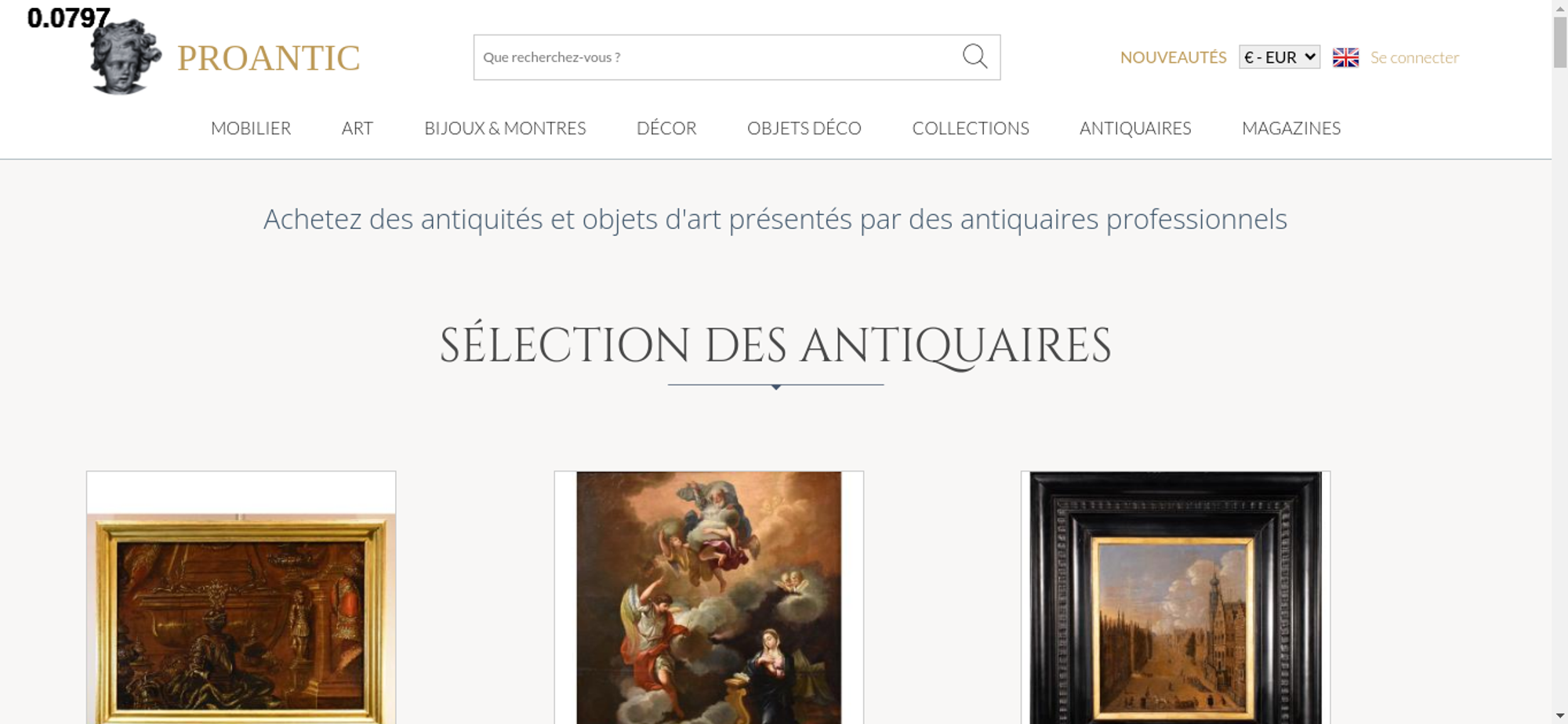The height and width of the screenshot is (724, 1568).
Task: Open the DÉCOR menu item
Action: pos(666,128)
